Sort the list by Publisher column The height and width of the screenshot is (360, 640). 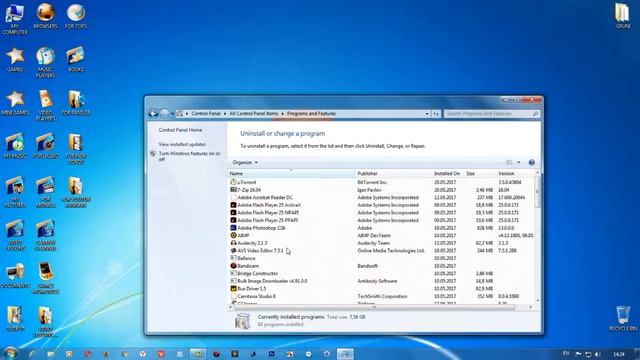(x=394, y=173)
